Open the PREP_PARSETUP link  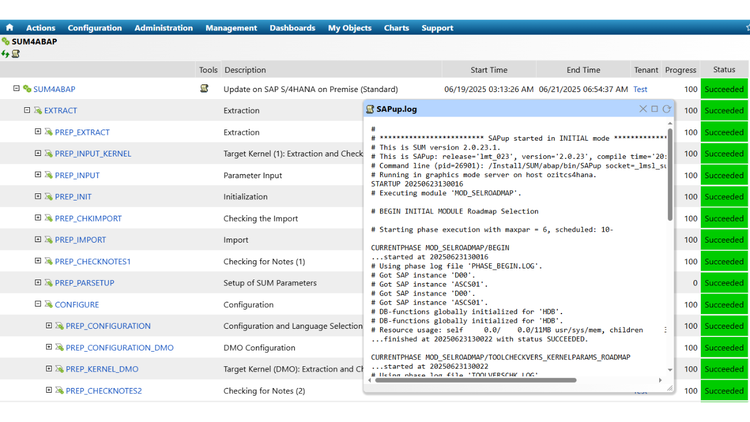pos(84,283)
